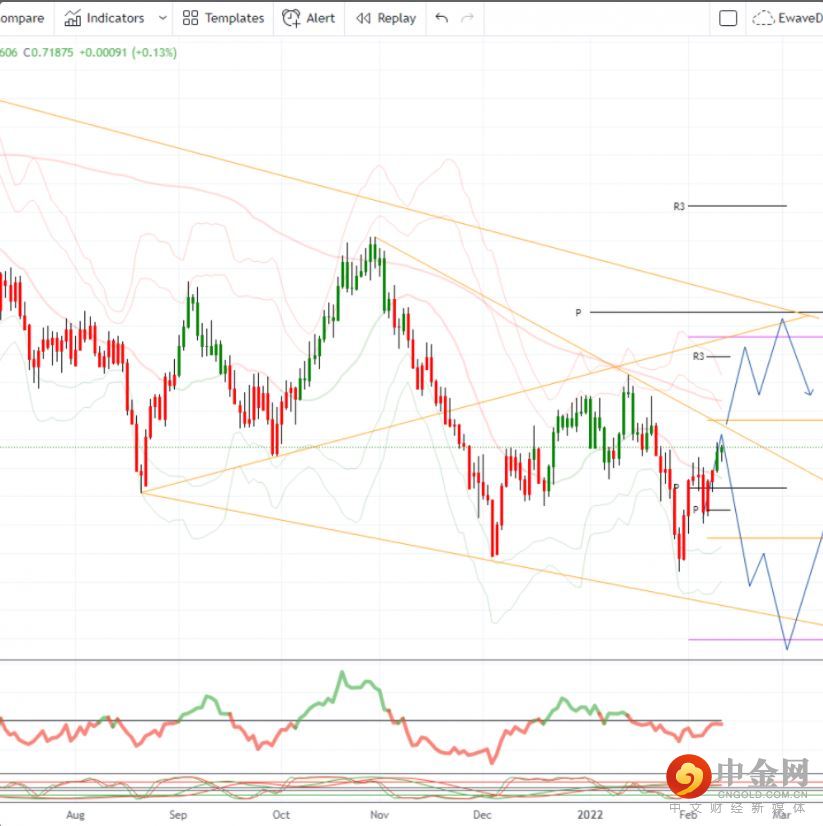Click the Sep label on time axis

click(178, 814)
